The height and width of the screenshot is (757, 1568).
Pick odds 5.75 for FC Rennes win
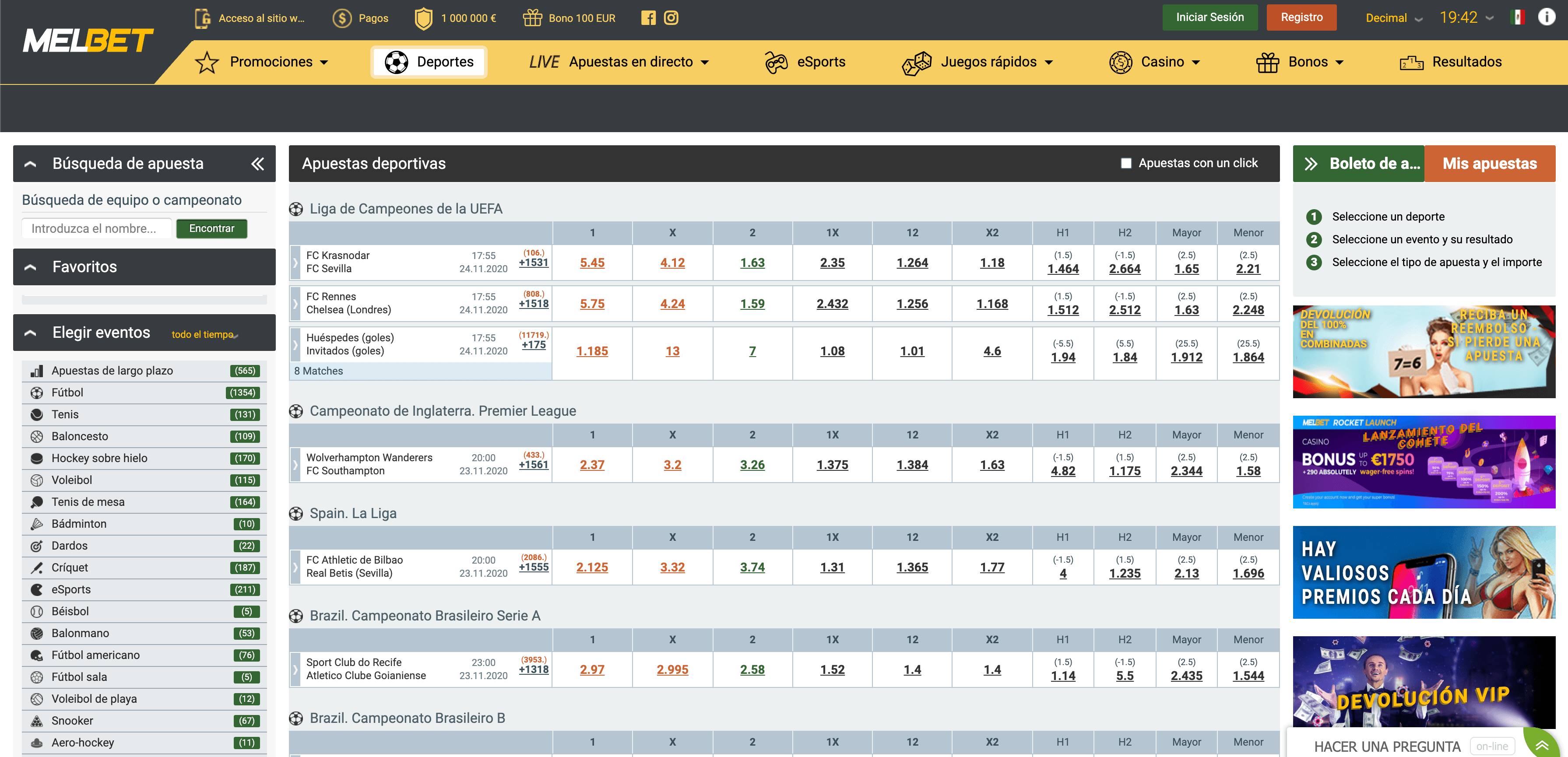click(592, 304)
